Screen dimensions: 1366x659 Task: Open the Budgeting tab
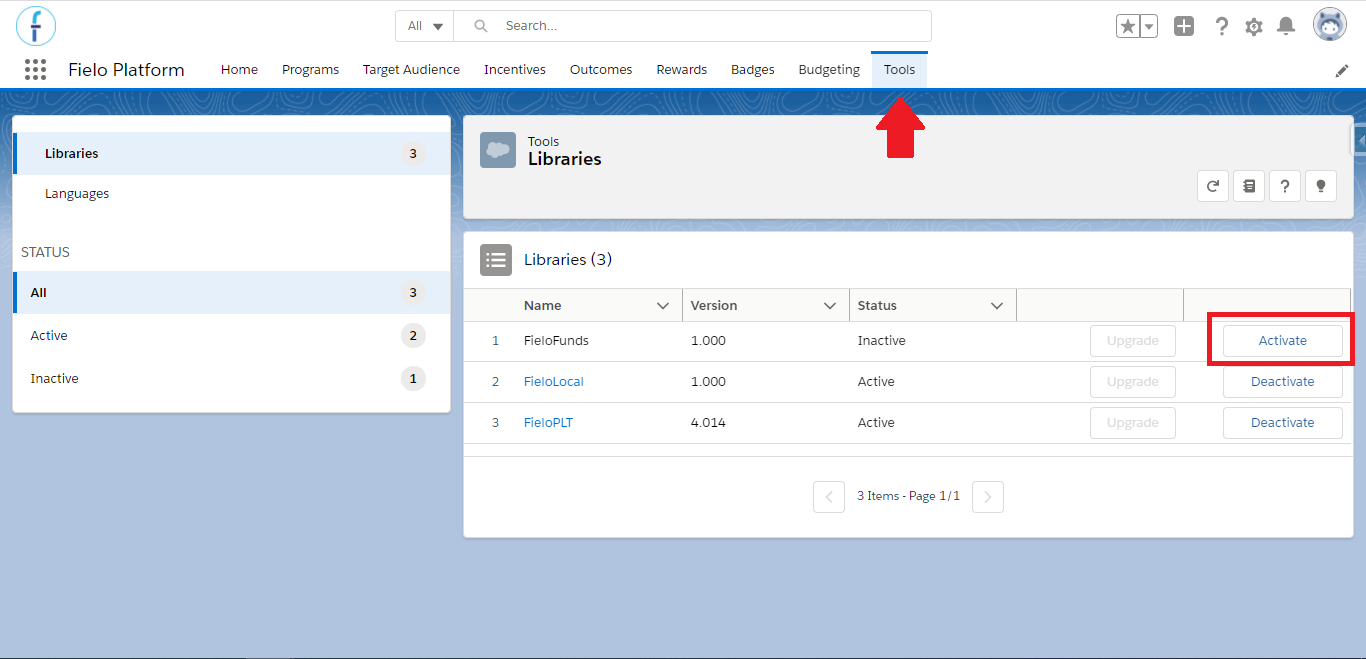click(829, 70)
